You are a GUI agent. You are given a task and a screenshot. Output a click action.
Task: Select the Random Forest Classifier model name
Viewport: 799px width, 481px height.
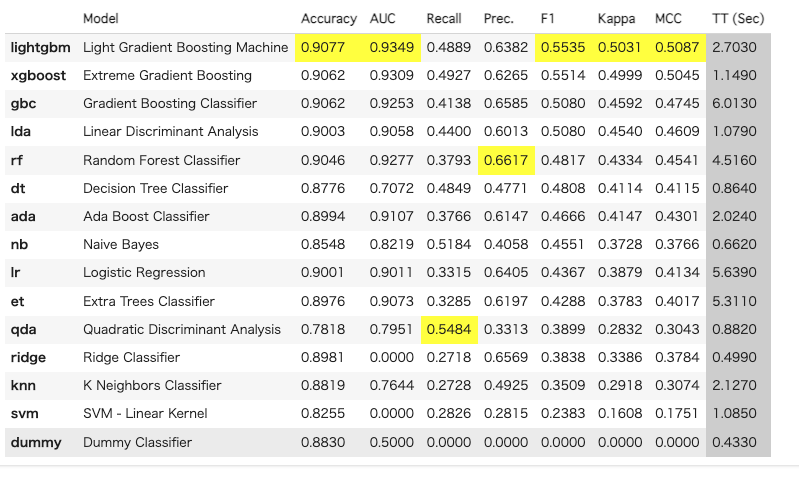[161, 160]
